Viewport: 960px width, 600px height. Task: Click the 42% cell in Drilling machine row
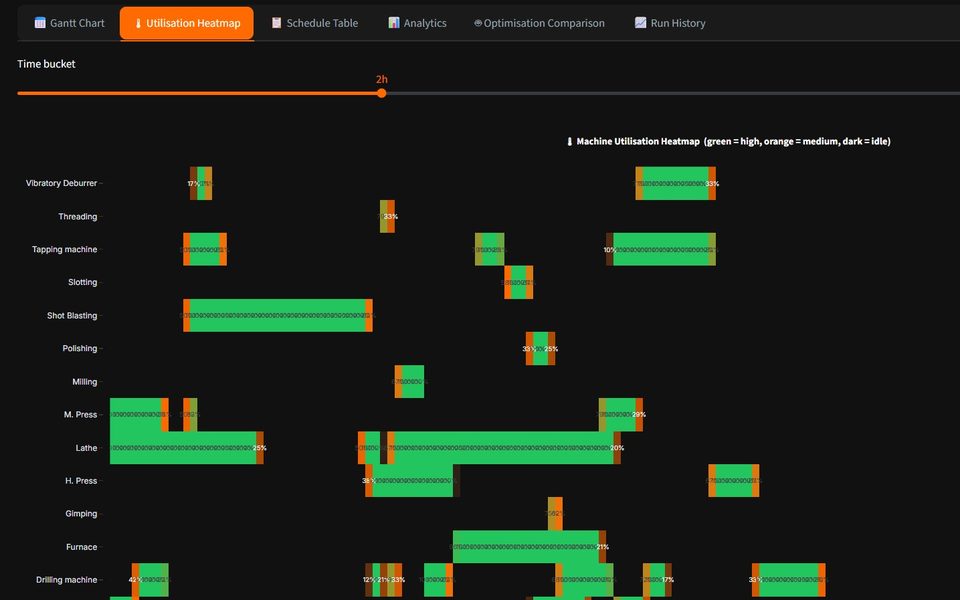(x=135, y=580)
